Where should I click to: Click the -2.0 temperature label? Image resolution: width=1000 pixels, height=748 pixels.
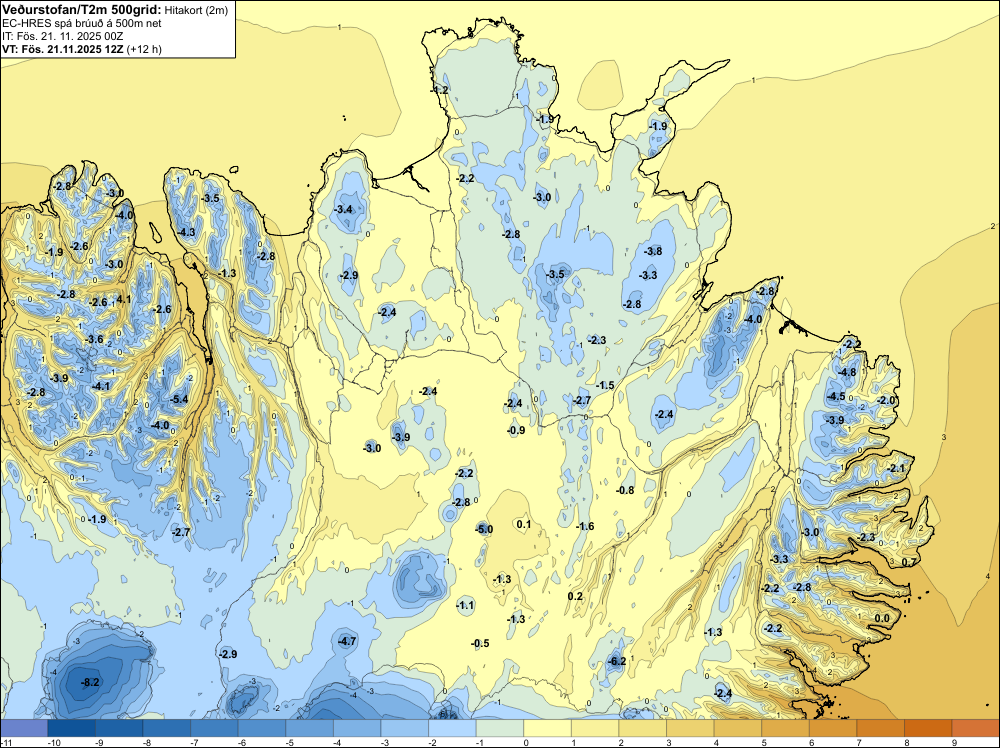point(886,400)
